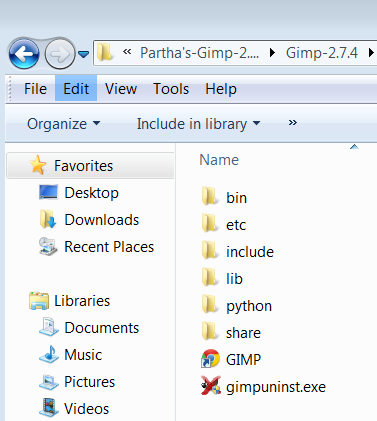This screenshot has width=377, height=421.
Task: Open Pictures library
Action: point(89,382)
